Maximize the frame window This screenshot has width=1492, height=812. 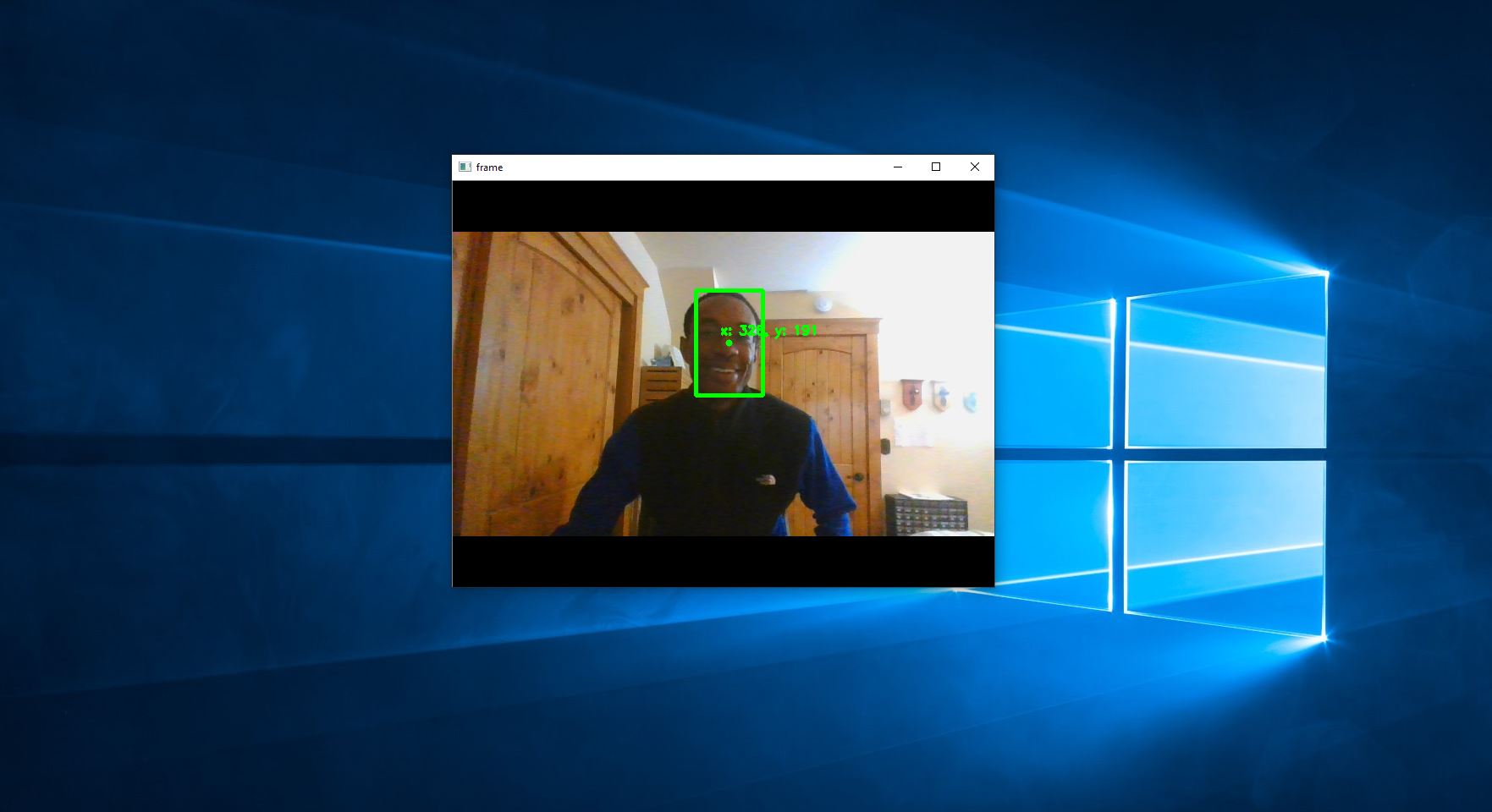click(x=935, y=167)
